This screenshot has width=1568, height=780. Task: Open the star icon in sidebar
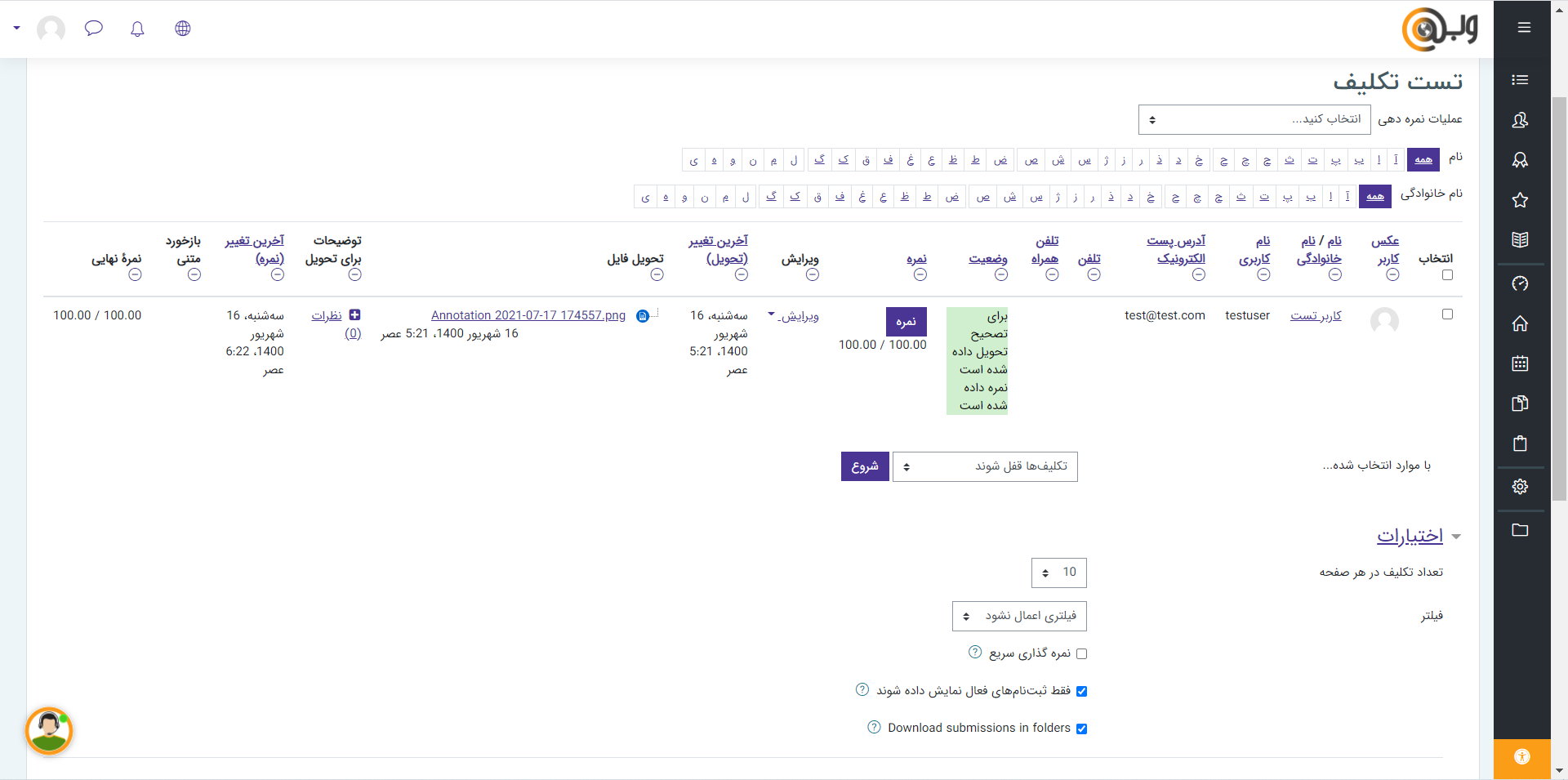(1520, 200)
